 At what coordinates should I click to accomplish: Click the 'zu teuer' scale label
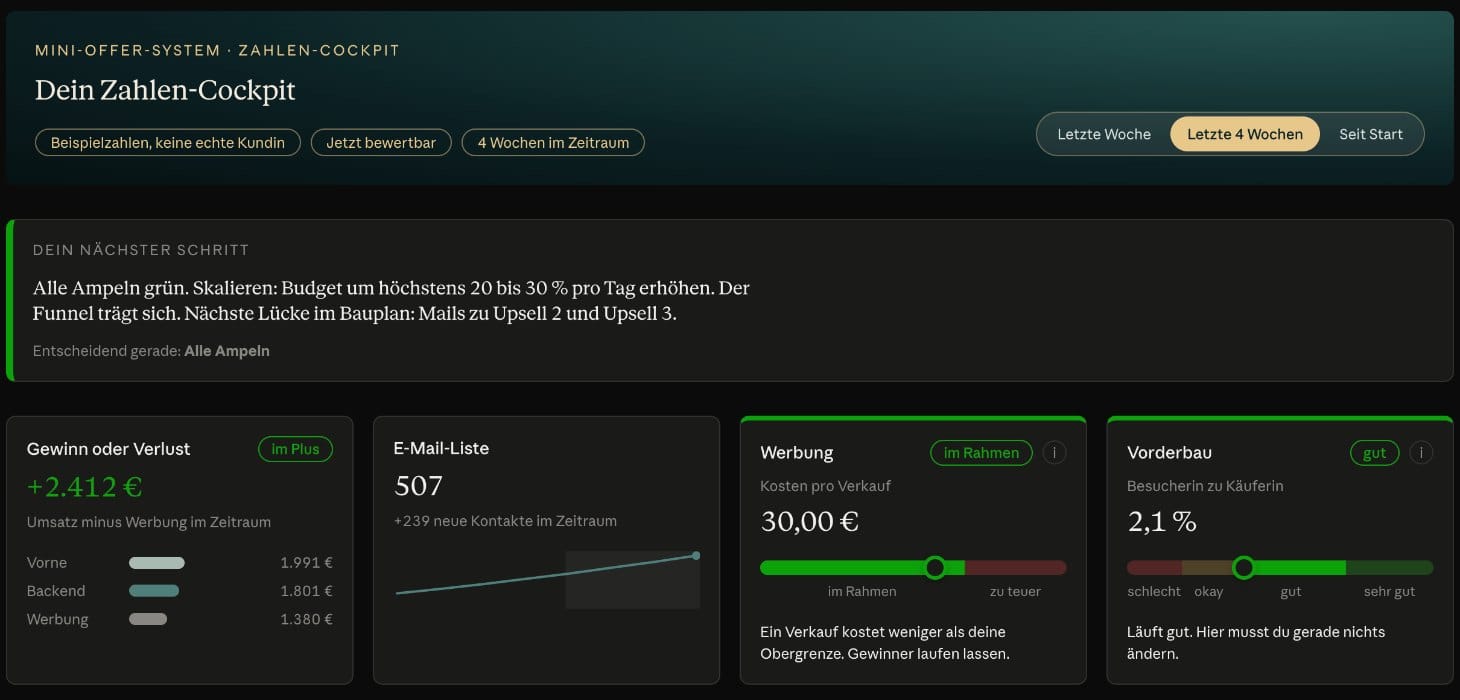[x=1015, y=591]
